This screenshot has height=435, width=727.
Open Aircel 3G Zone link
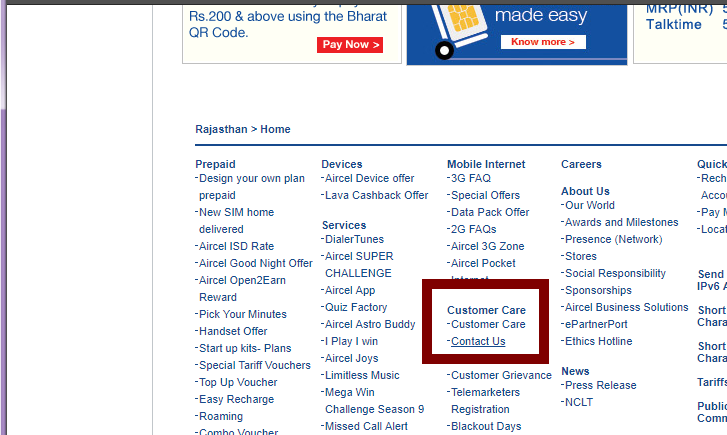pos(488,246)
